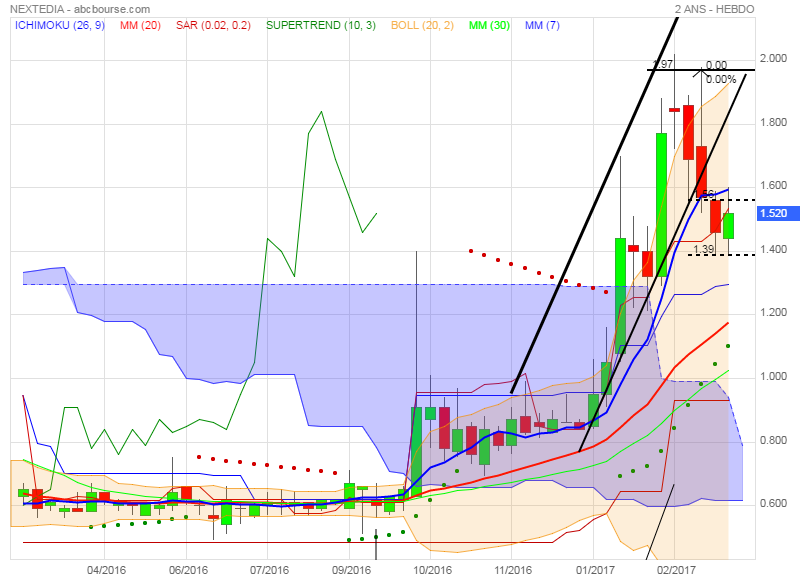This screenshot has height=580, width=800.
Task: Click the 10/2016 date axis label
Action: [x=432, y=570]
